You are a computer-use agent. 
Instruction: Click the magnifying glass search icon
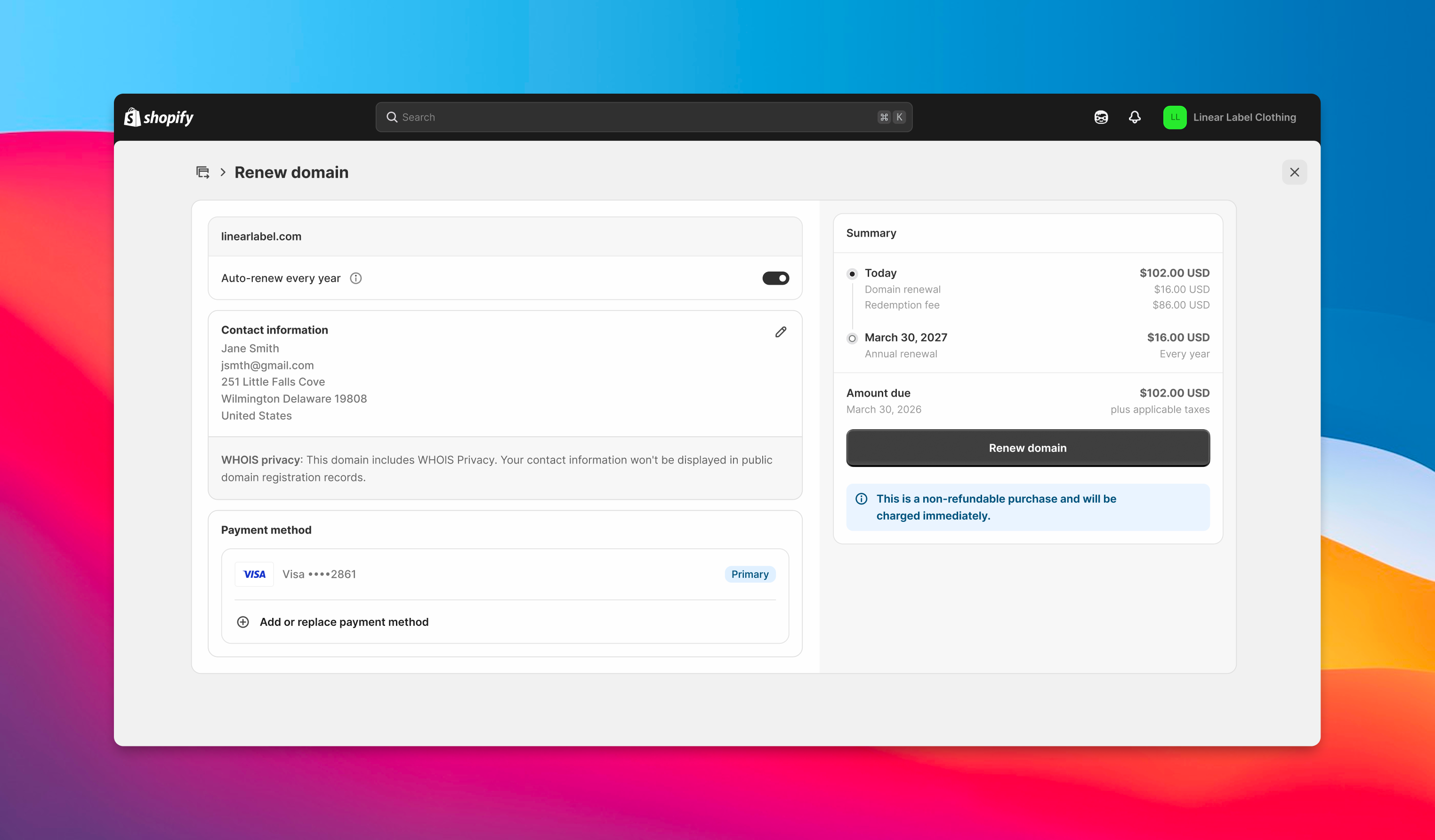coord(392,117)
